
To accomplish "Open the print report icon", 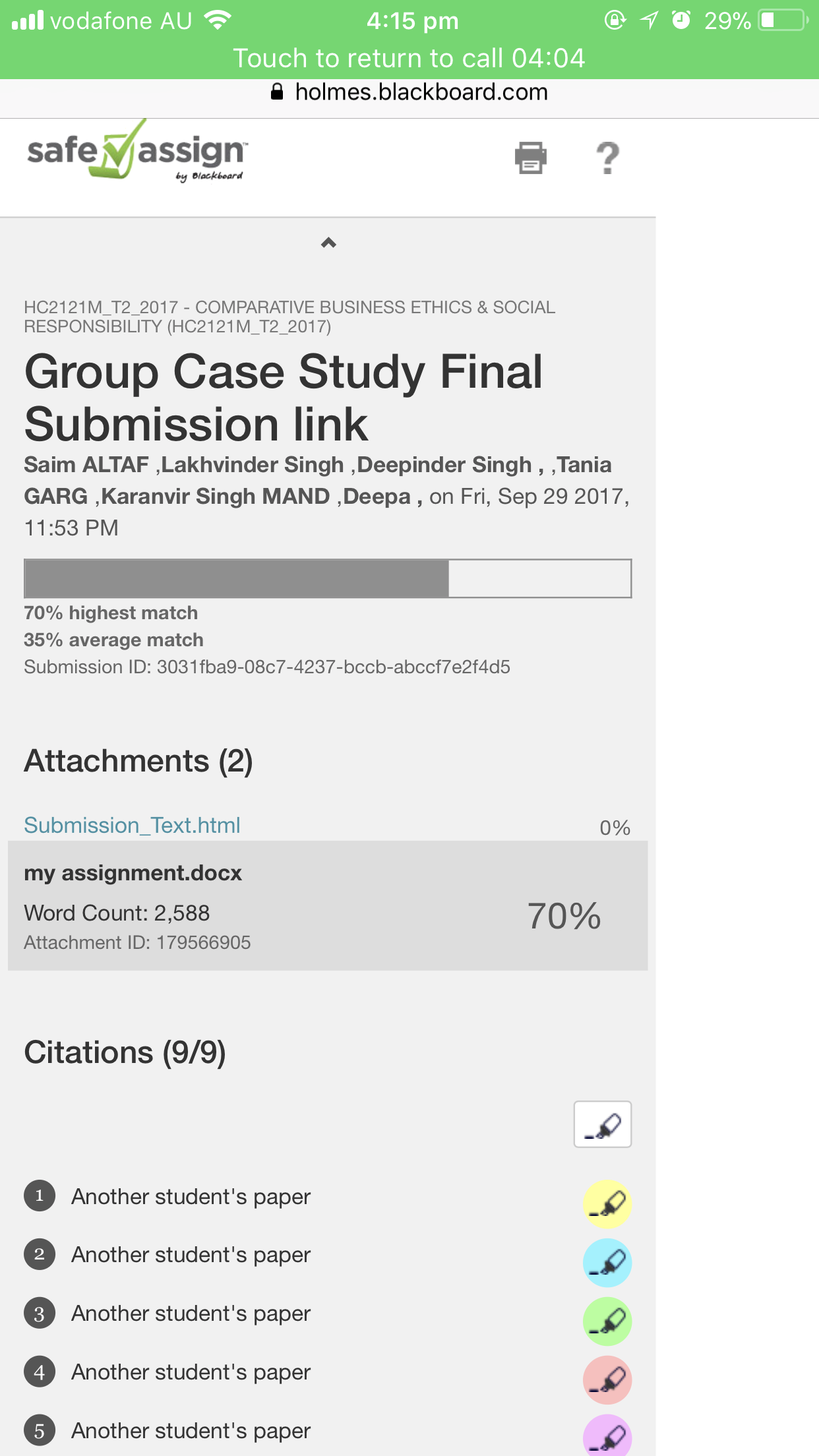I will click(531, 158).
